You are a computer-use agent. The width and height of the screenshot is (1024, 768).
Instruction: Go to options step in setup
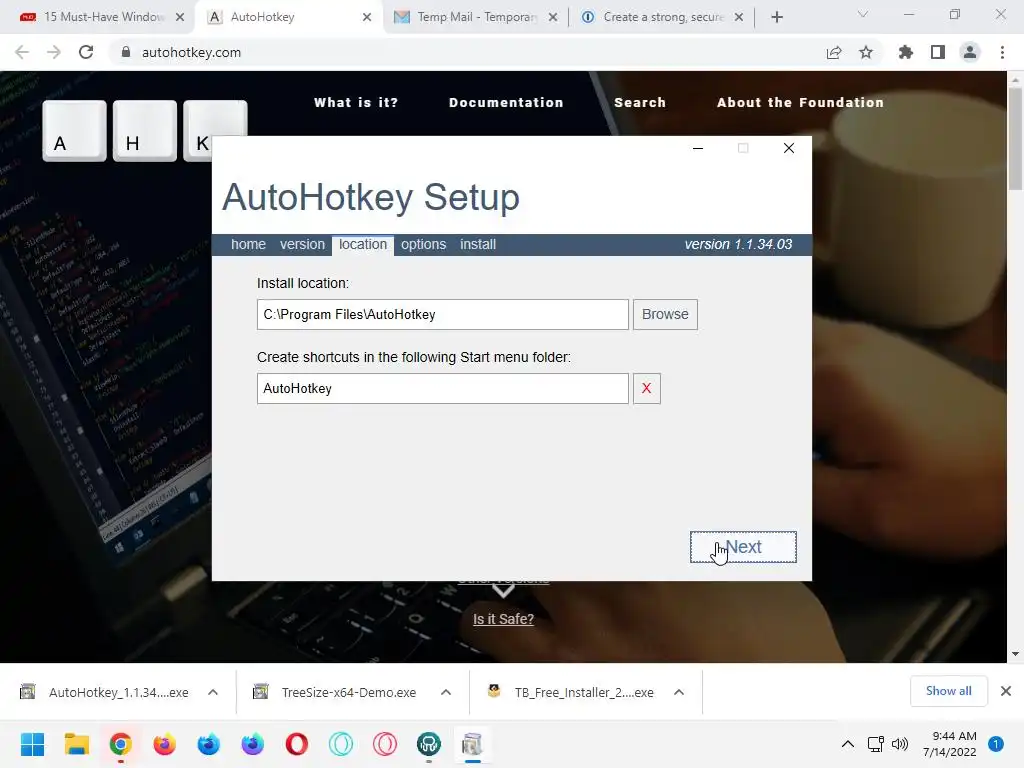tap(423, 244)
